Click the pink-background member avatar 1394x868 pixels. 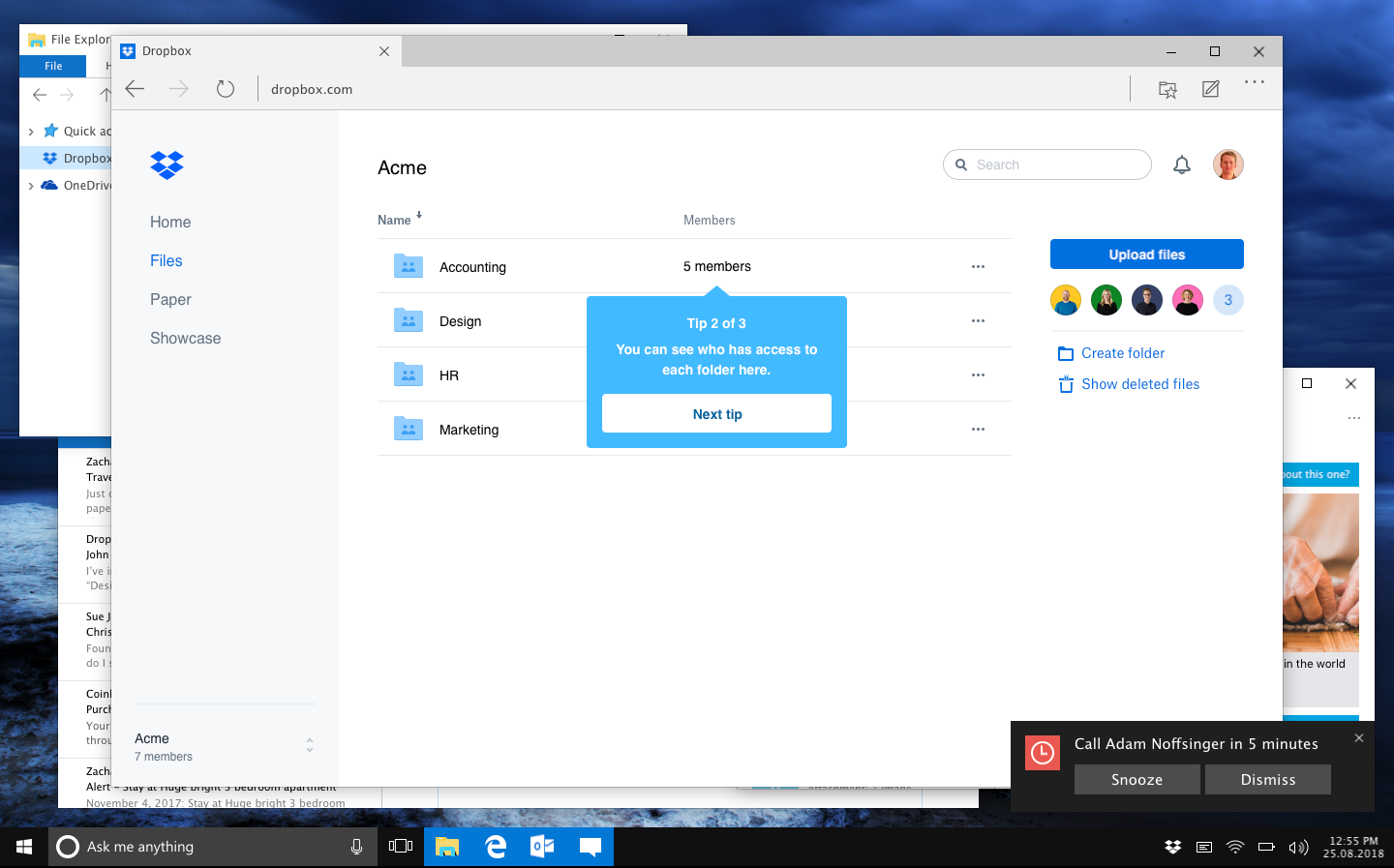click(x=1188, y=300)
